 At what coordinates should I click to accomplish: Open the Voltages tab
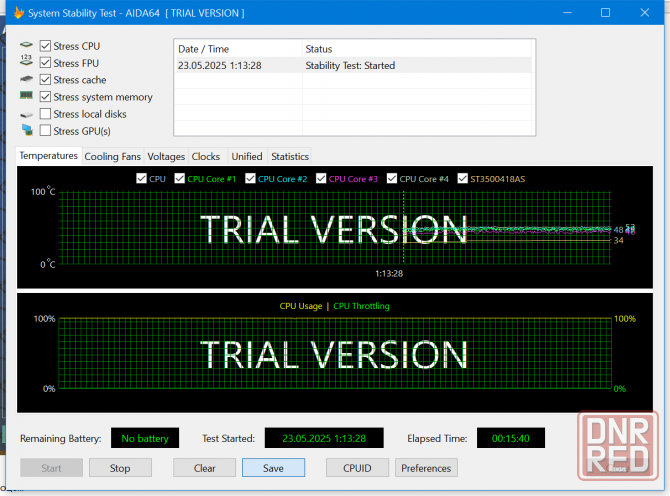tap(166, 157)
